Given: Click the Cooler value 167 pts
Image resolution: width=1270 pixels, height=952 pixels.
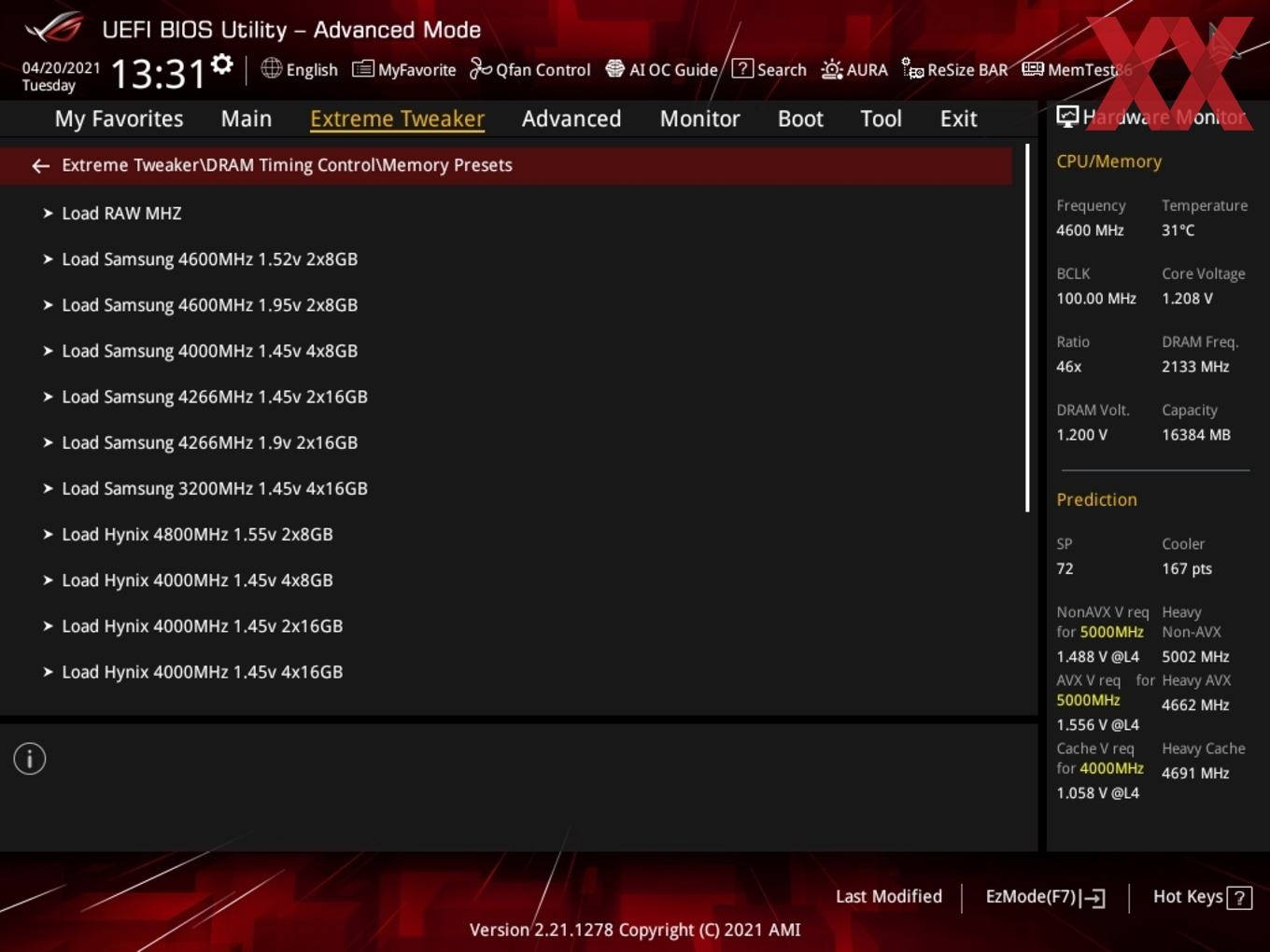Looking at the screenshot, I should [1187, 568].
